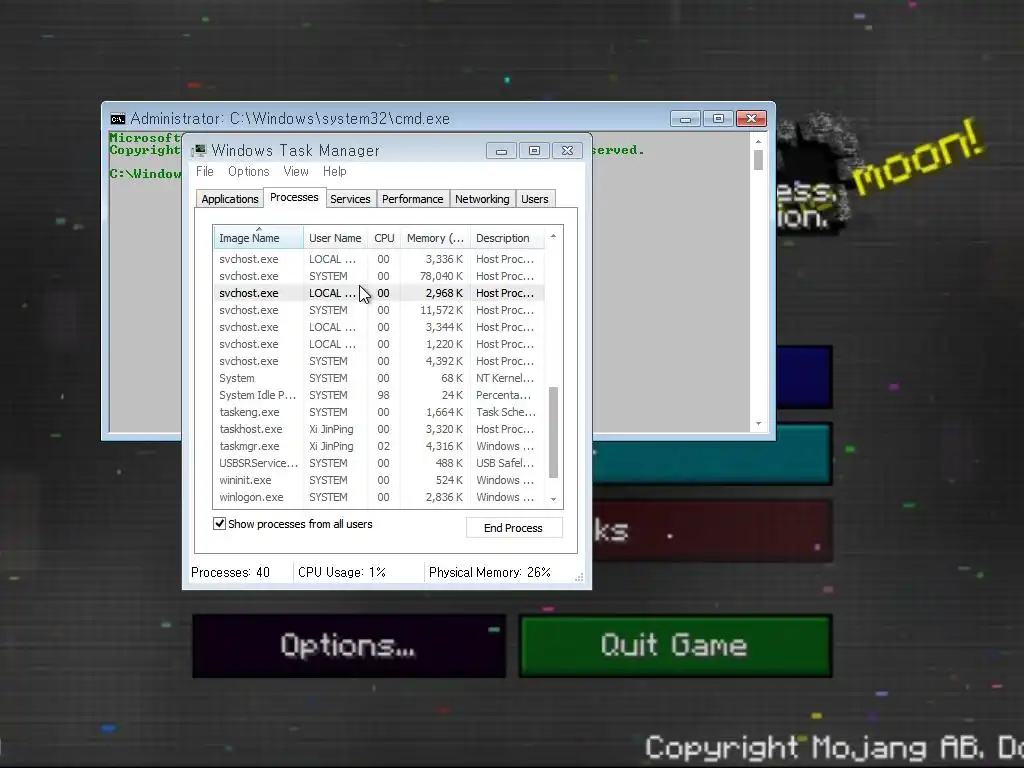Select svchost.exe row using 3,344 K memory

(x=379, y=327)
